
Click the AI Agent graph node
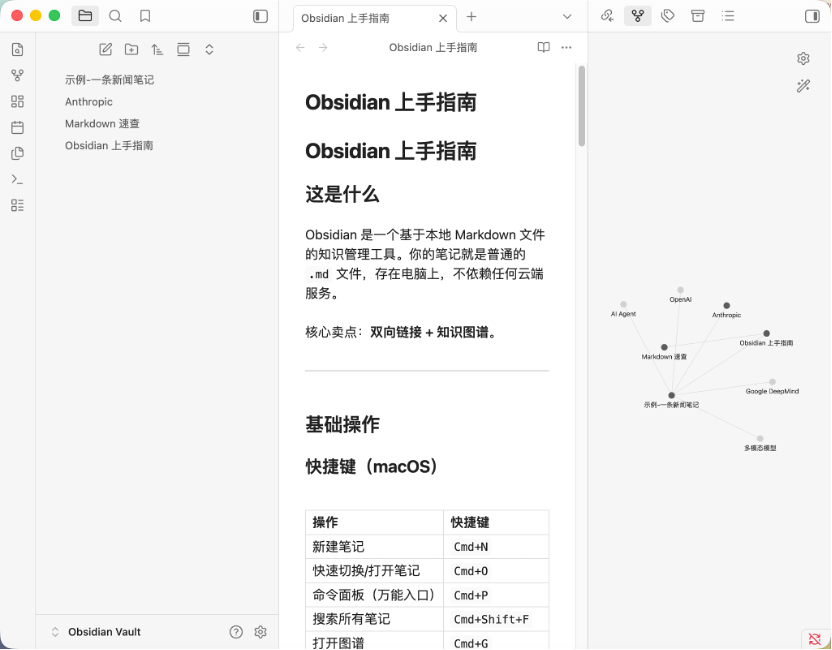[623, 305]
